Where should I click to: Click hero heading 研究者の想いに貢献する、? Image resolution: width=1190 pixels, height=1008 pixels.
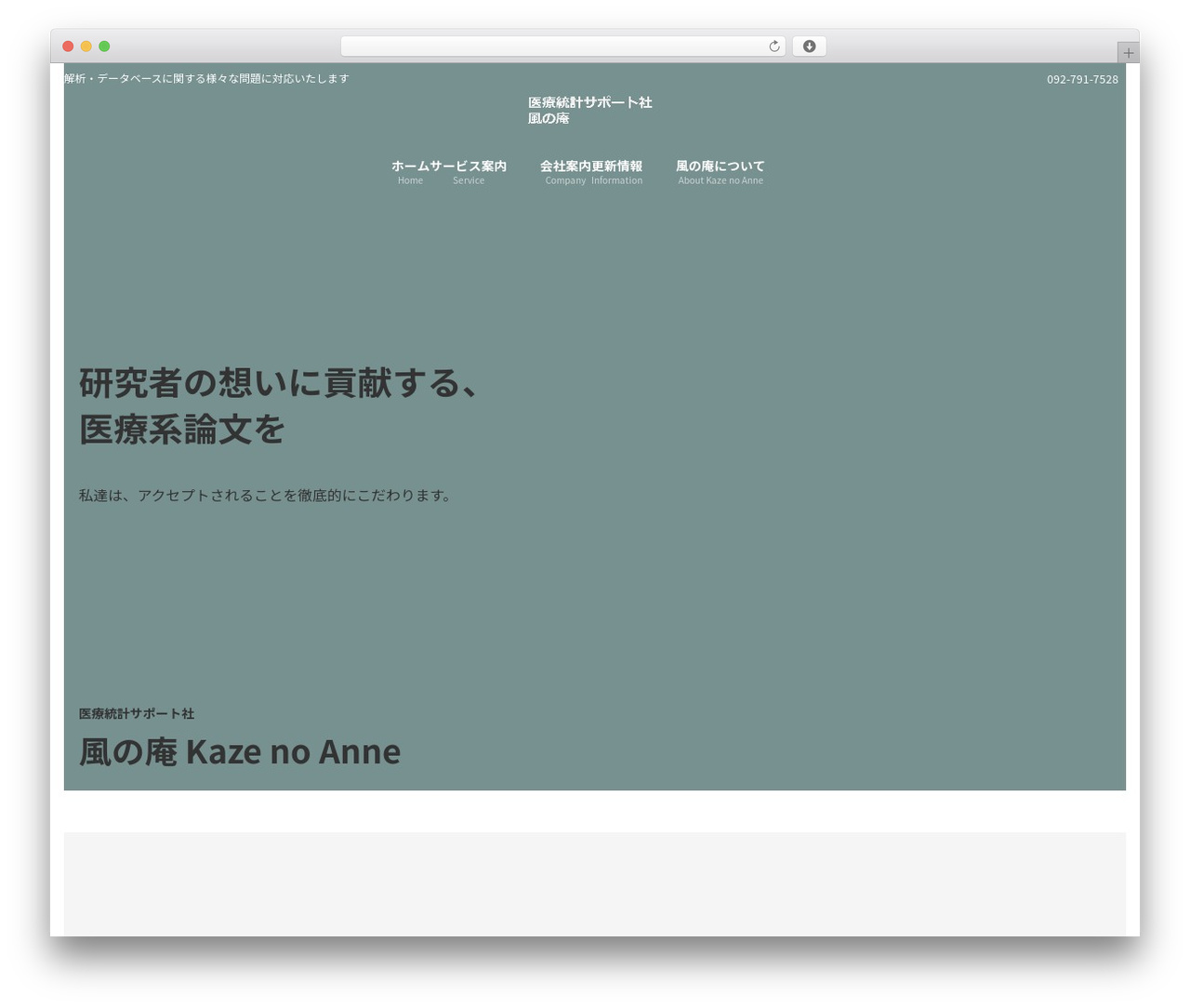coord(279,383)
